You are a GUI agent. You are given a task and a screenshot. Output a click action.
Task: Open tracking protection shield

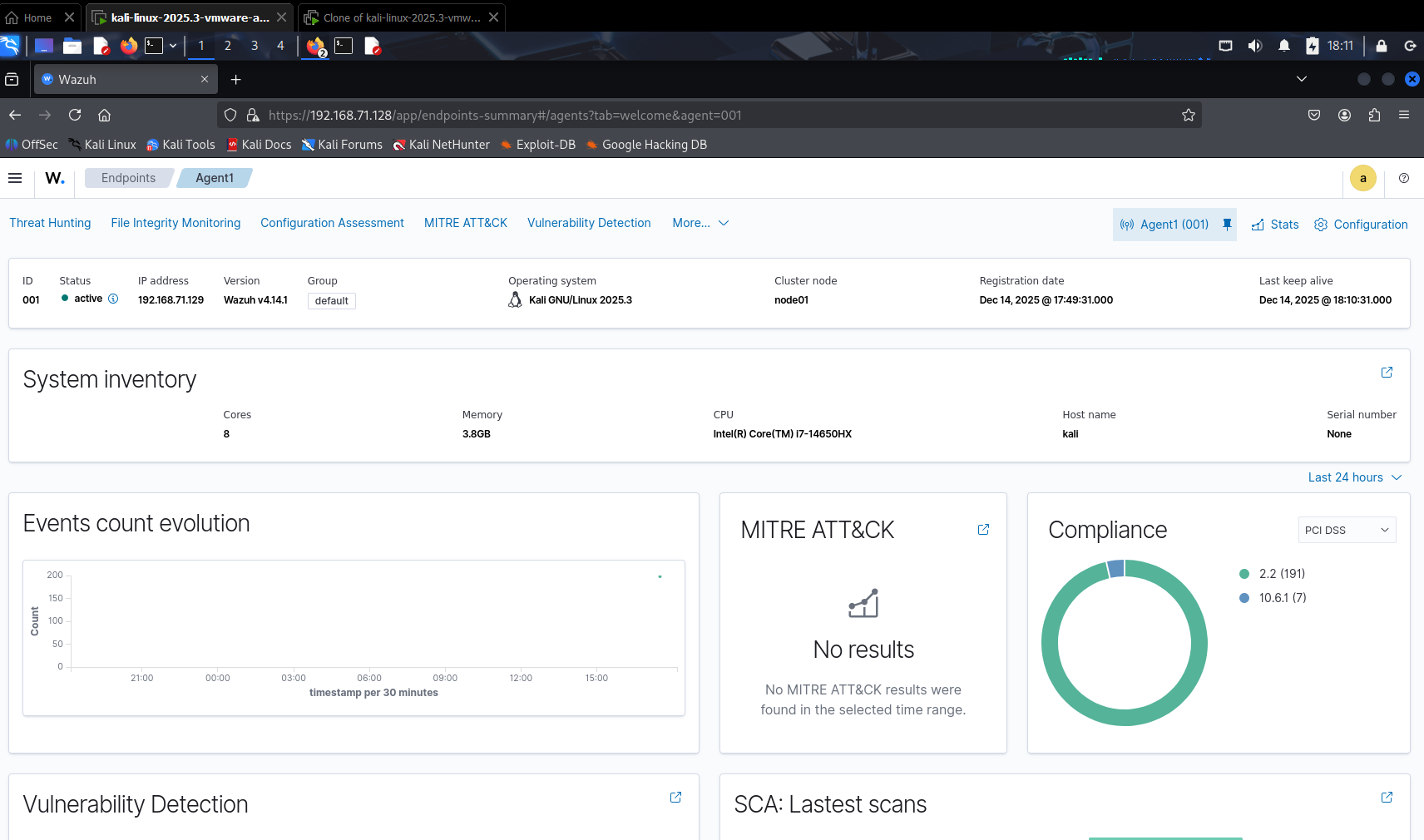[230, 115]
